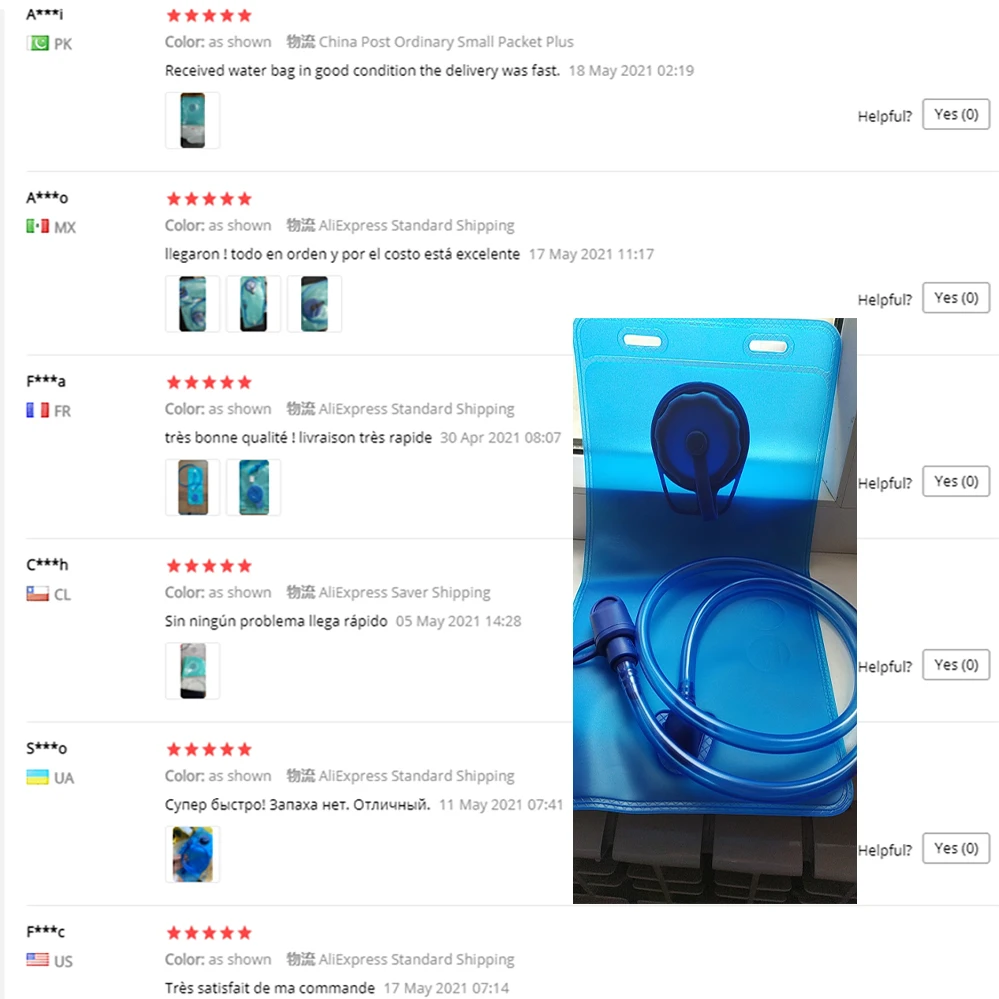
Task: Open the first photo in A***o's review
Action: tap(192, 304)
